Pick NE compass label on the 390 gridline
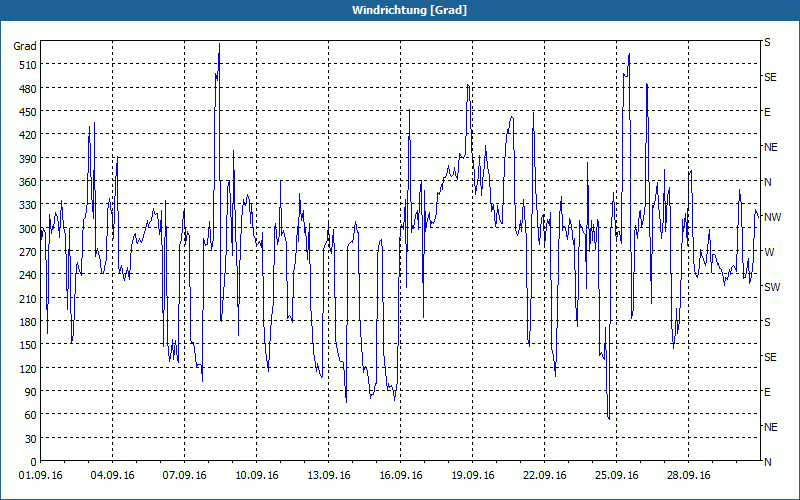This screenshot has height=500, width=800. (770, 147)
